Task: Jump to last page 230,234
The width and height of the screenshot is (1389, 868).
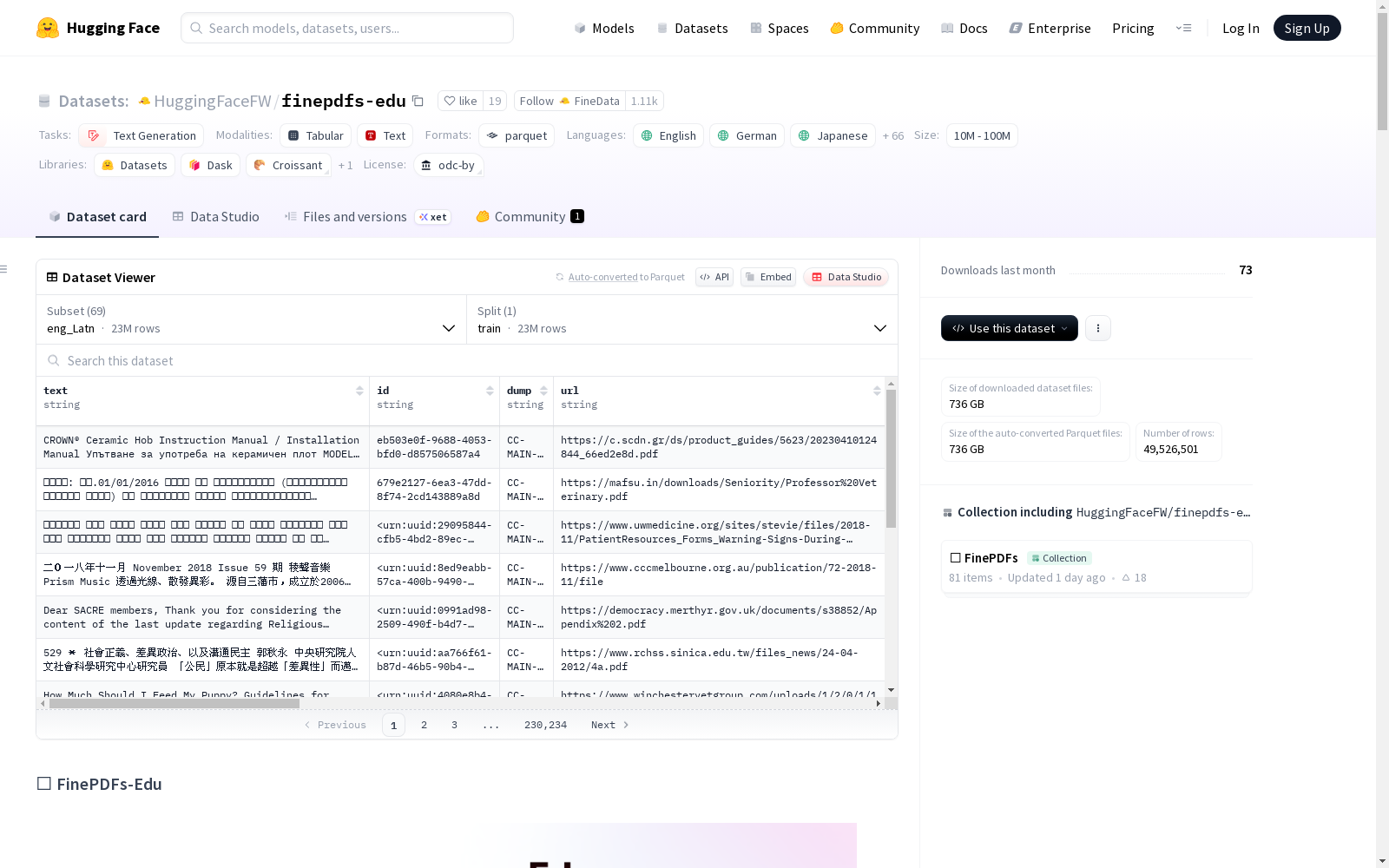Action: [545, 725]
